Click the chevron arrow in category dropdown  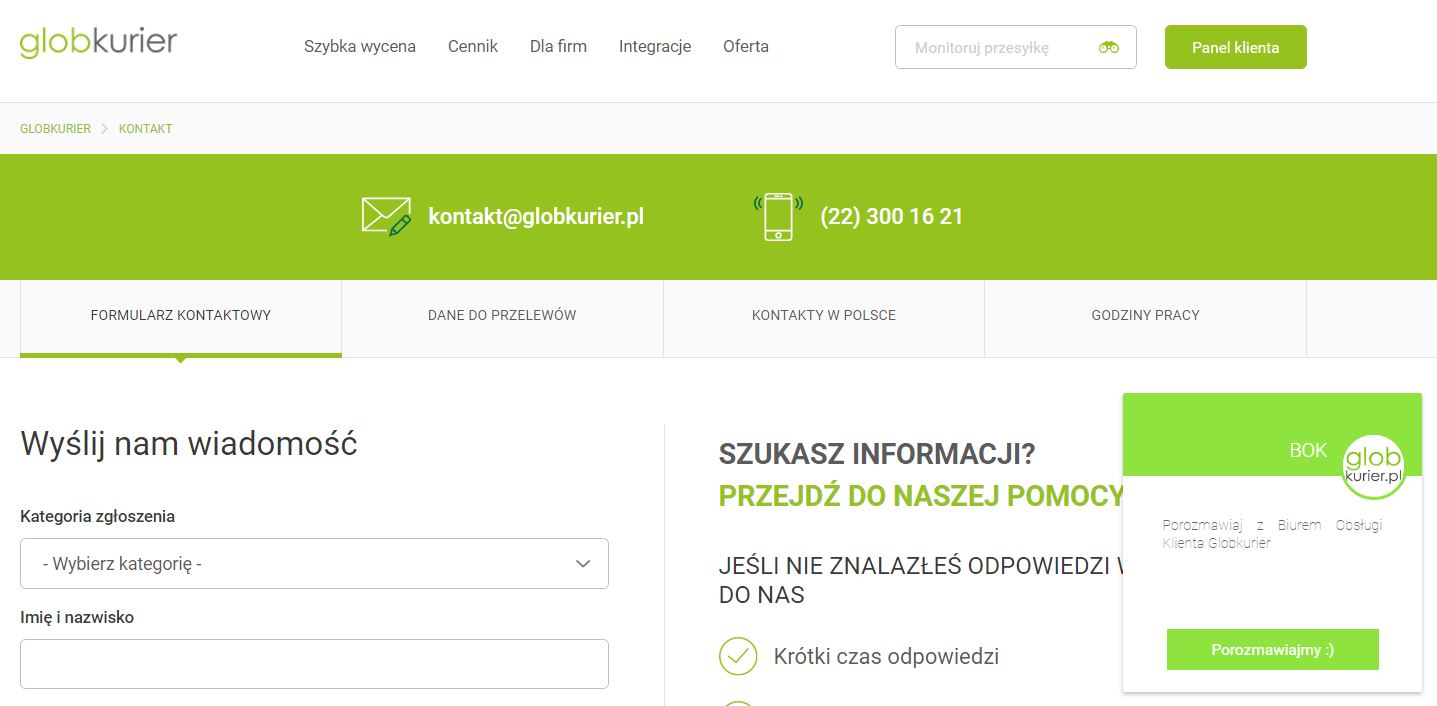(583, 564)
